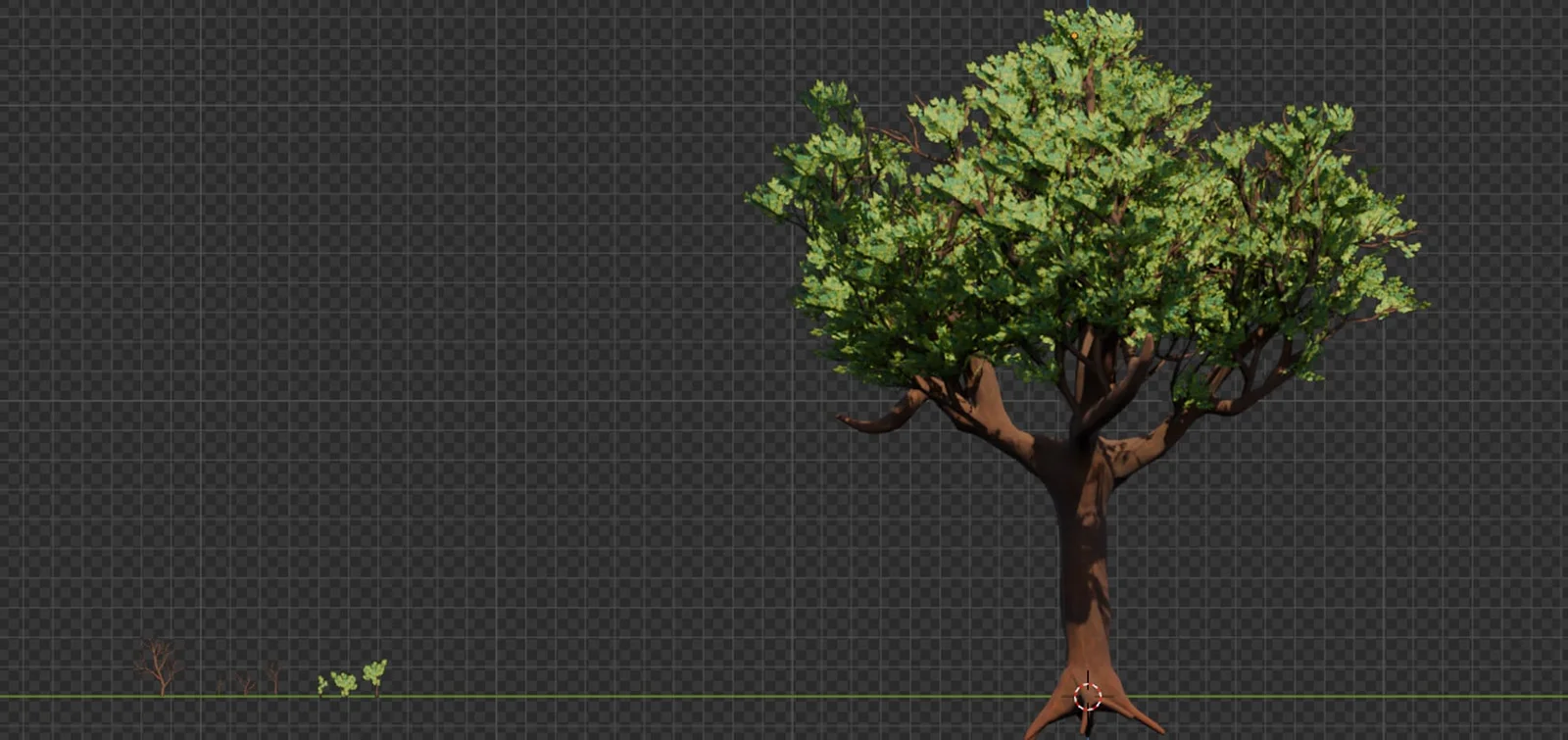Click the red-white 3D cursor circle
This screenshot has width=1568, height=740.
[x=1088, y=697]
